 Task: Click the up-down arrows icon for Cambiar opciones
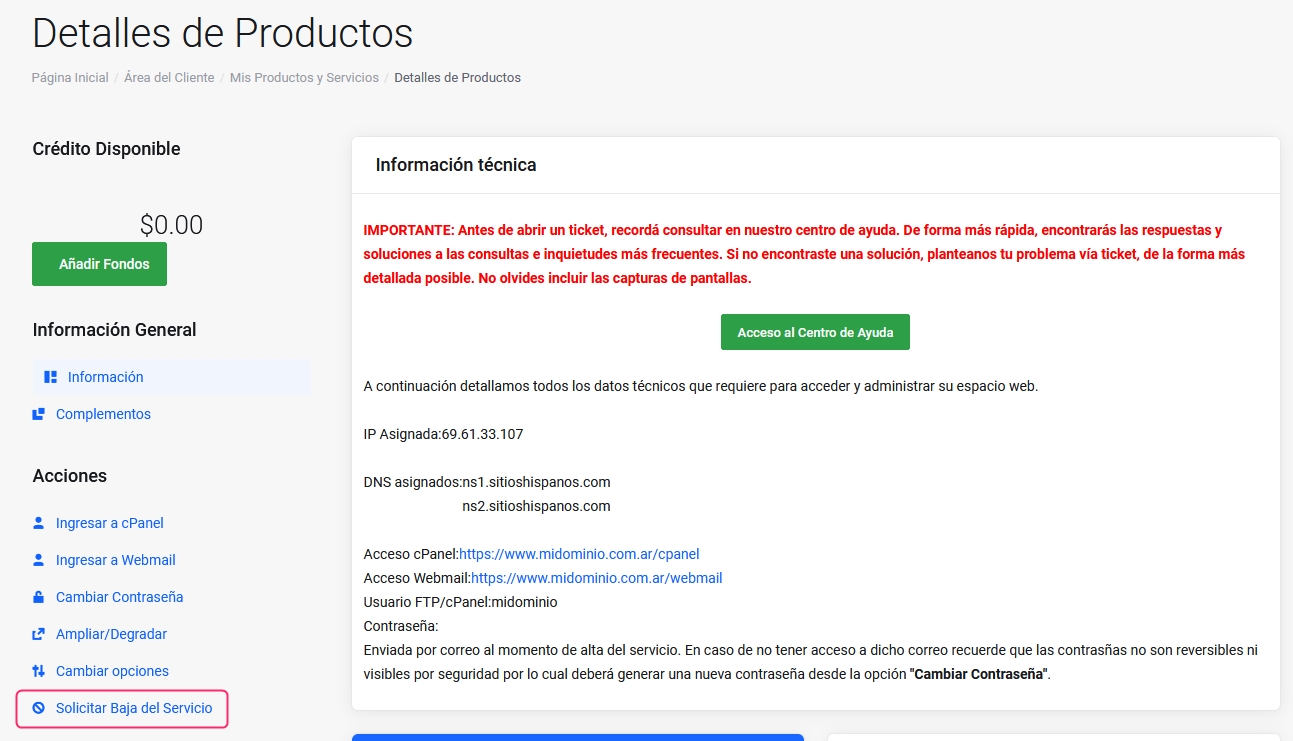coord(38,671)
